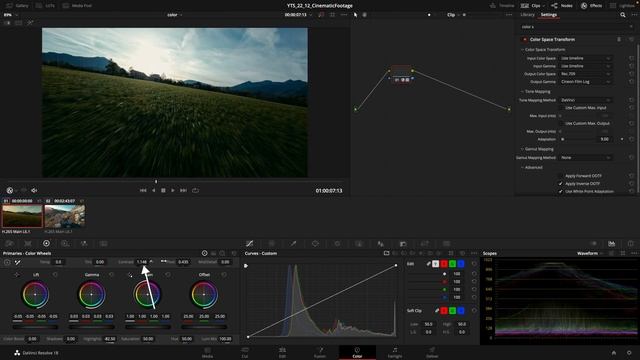
Task: Open the Tracker palette icon
Action: (337, 244)
